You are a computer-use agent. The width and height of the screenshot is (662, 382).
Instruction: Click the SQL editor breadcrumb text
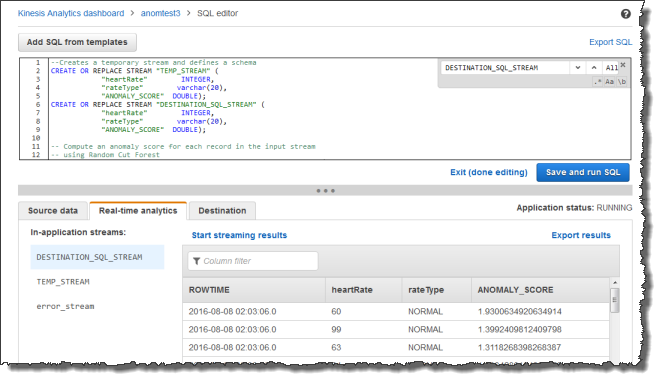pos(217,13)
